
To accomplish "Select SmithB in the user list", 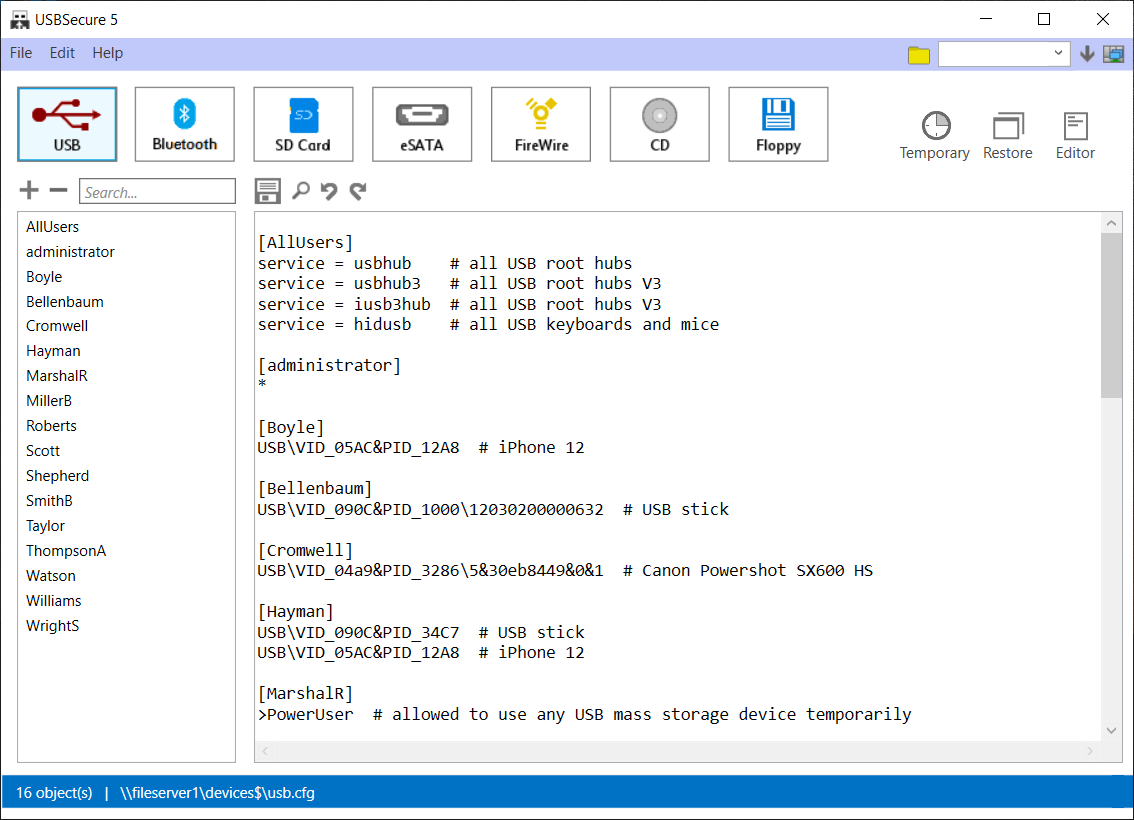I will pos(49,501).
